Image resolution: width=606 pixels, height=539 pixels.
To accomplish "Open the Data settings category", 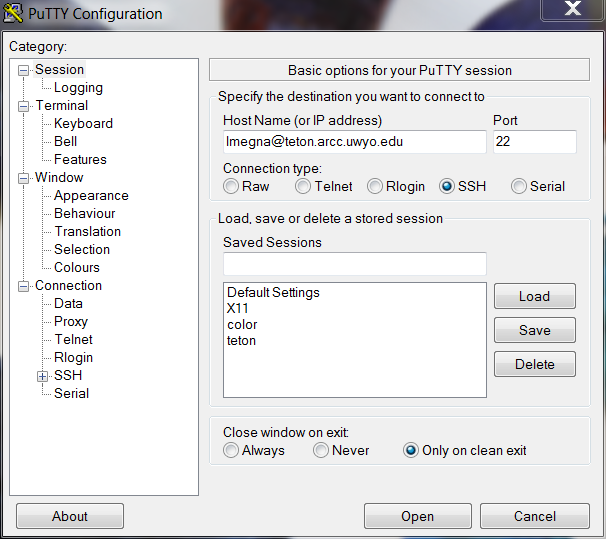I will (68, 304).
